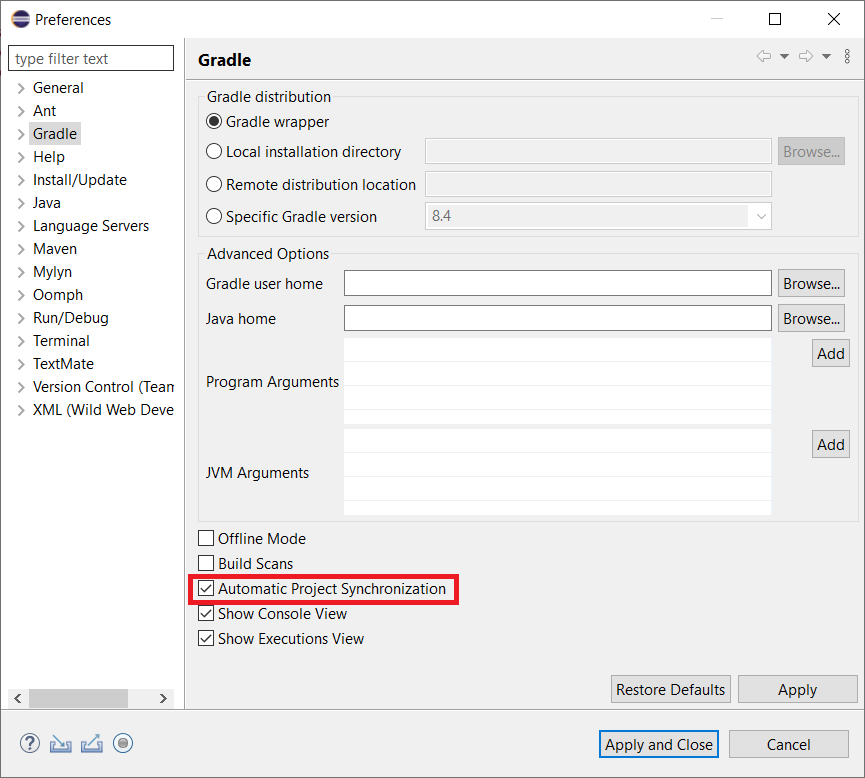865x778 pixels.
Task: Click the Forward navigation arrow icon
Action: (x=805, y=56)
